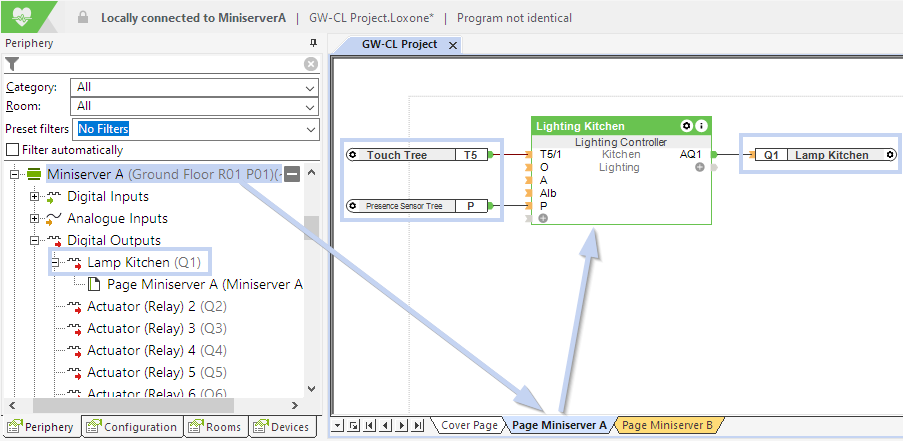Enable Filter automatically checkbox

[12, 150]
